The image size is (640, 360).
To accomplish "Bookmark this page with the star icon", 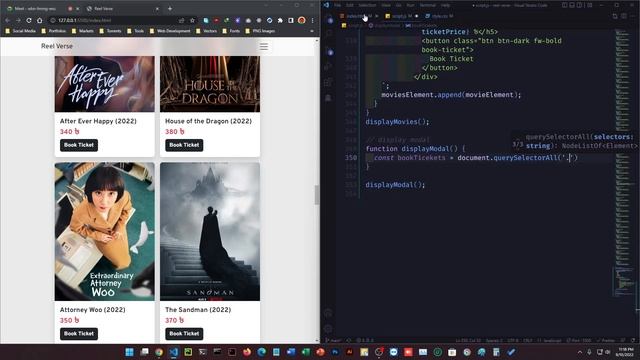I will pyautogui.click(x=192, y=20).
